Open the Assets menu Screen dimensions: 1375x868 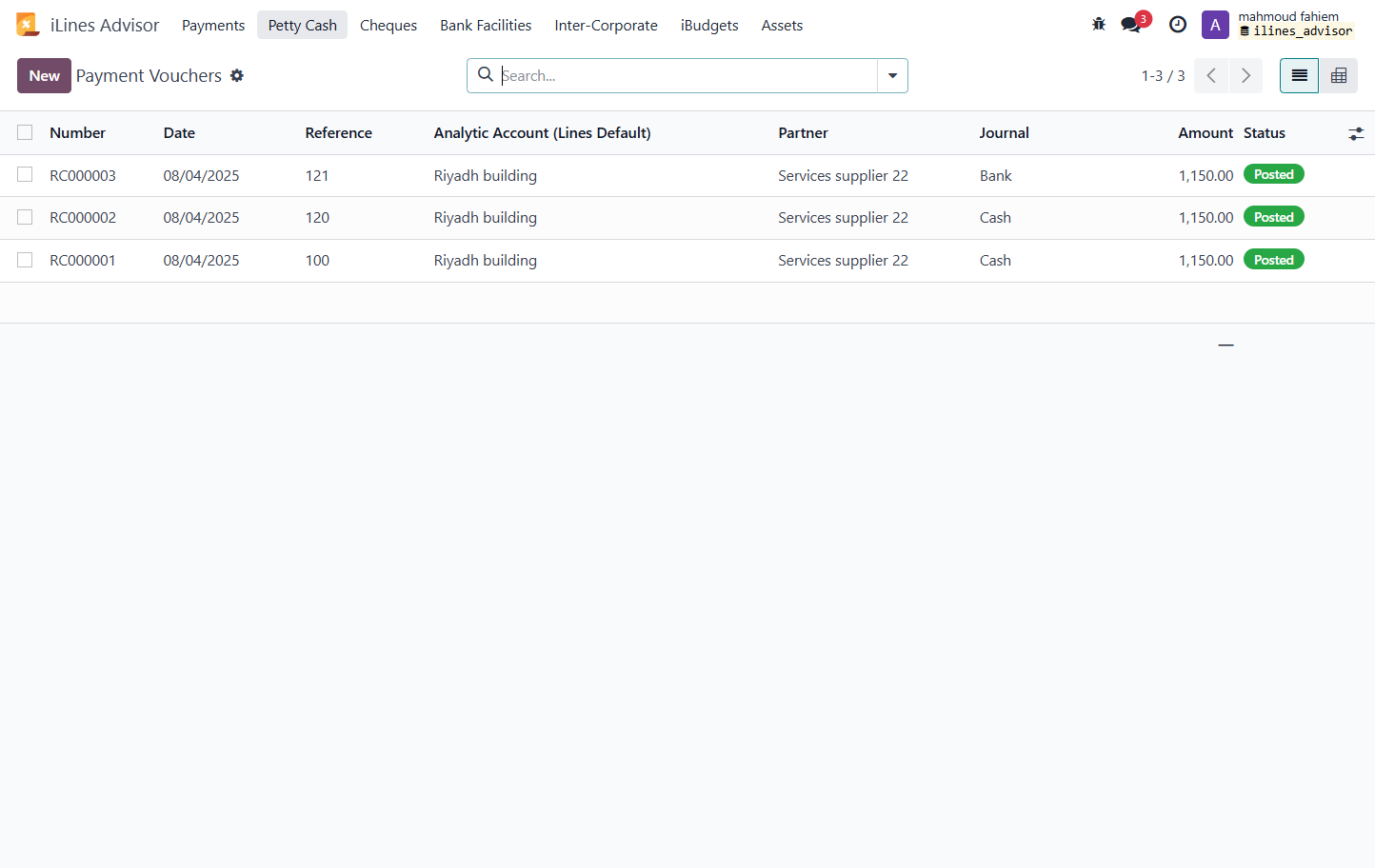782,25
